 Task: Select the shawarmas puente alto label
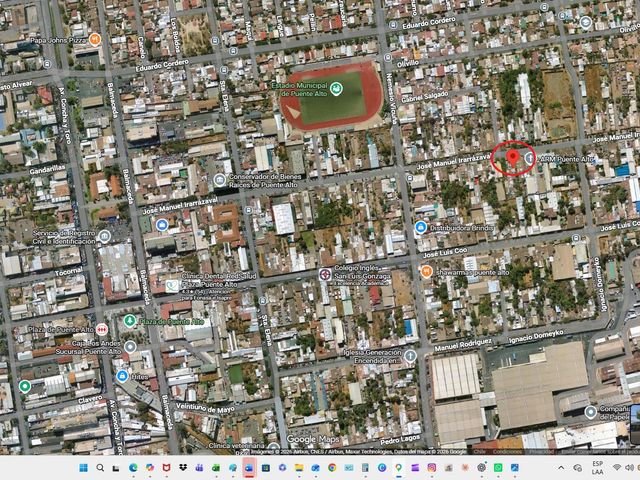472,272
